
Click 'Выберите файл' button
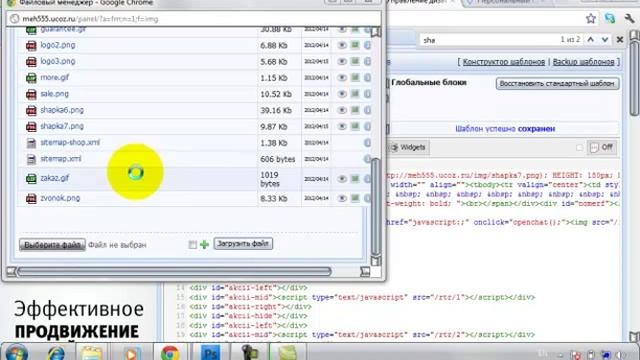(x=52, y=245)
